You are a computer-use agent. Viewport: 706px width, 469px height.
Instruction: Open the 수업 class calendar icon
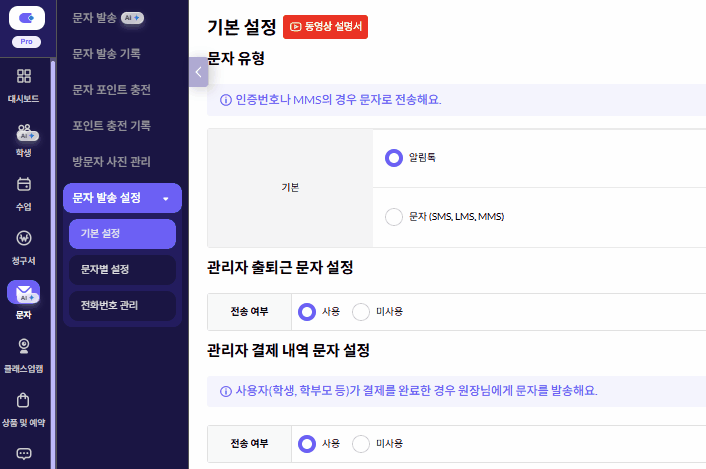pyautogui.click(x=24, y=185)
